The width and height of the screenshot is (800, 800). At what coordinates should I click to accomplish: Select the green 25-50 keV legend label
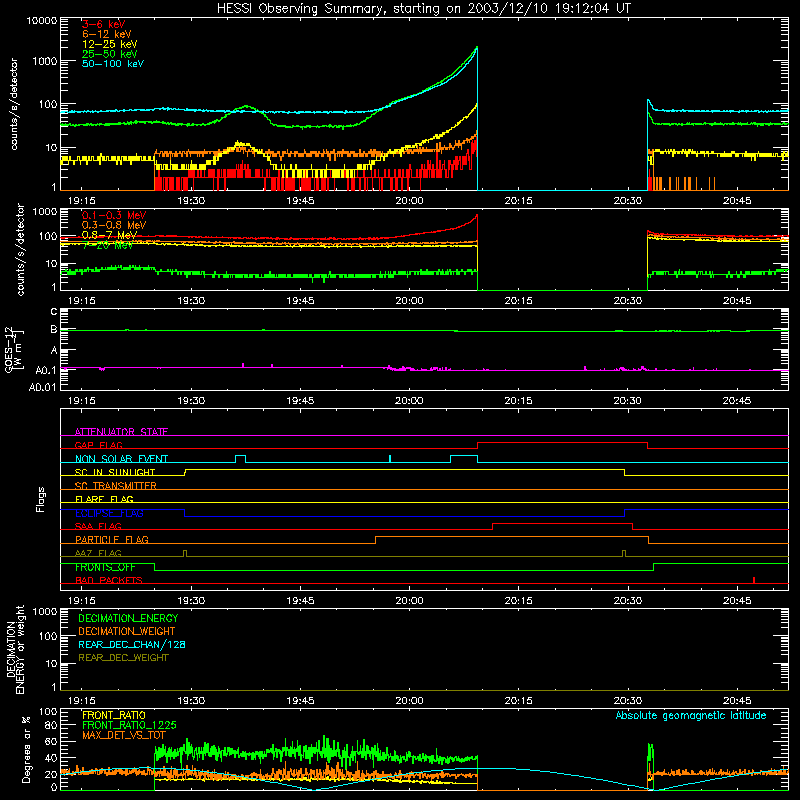pos(110,54)
